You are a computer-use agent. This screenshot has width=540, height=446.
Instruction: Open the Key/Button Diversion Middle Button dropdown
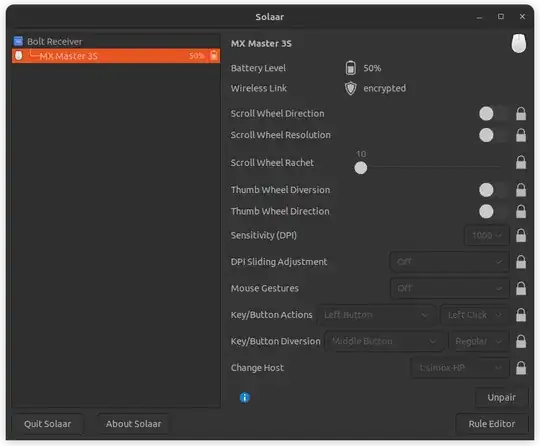(x=384, y=341)
